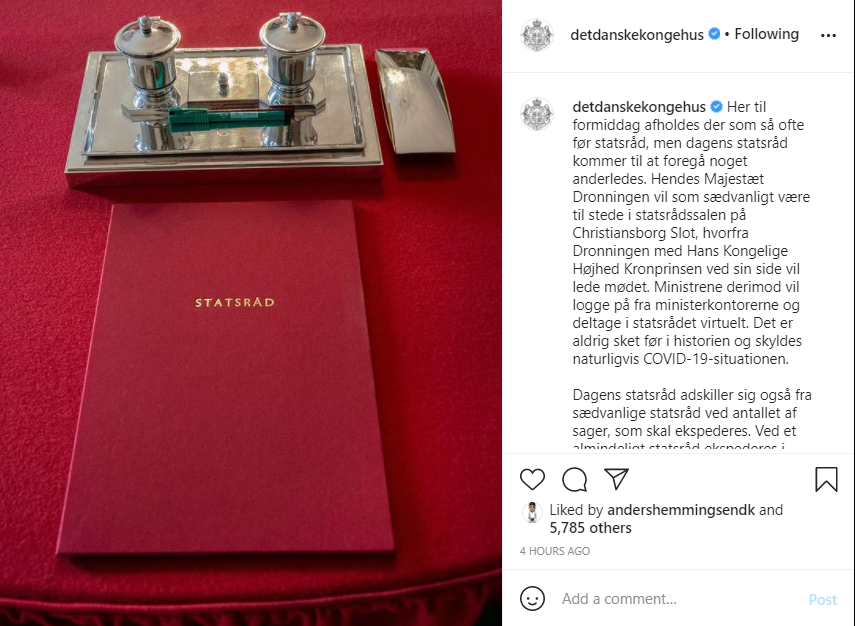
Task: Open the andershemmingsendk profile link
Action: point(681,510)
